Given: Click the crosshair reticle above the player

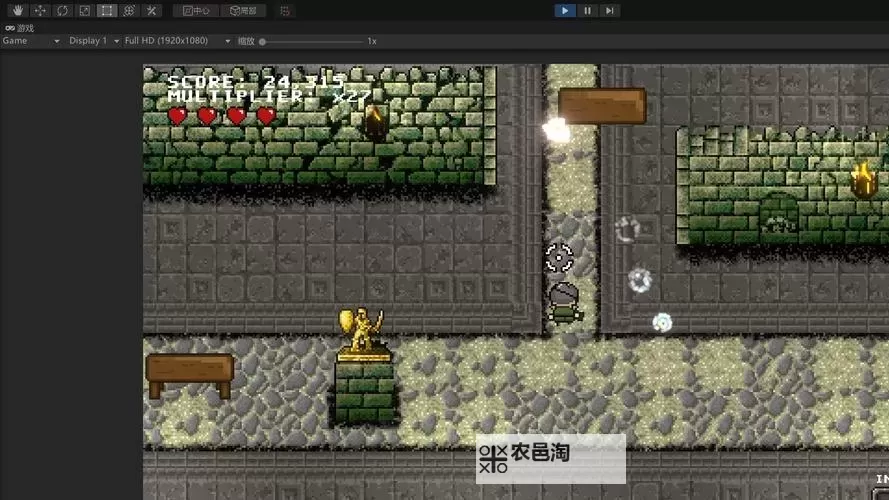Looking at the screenshot, I should (559, 258).
